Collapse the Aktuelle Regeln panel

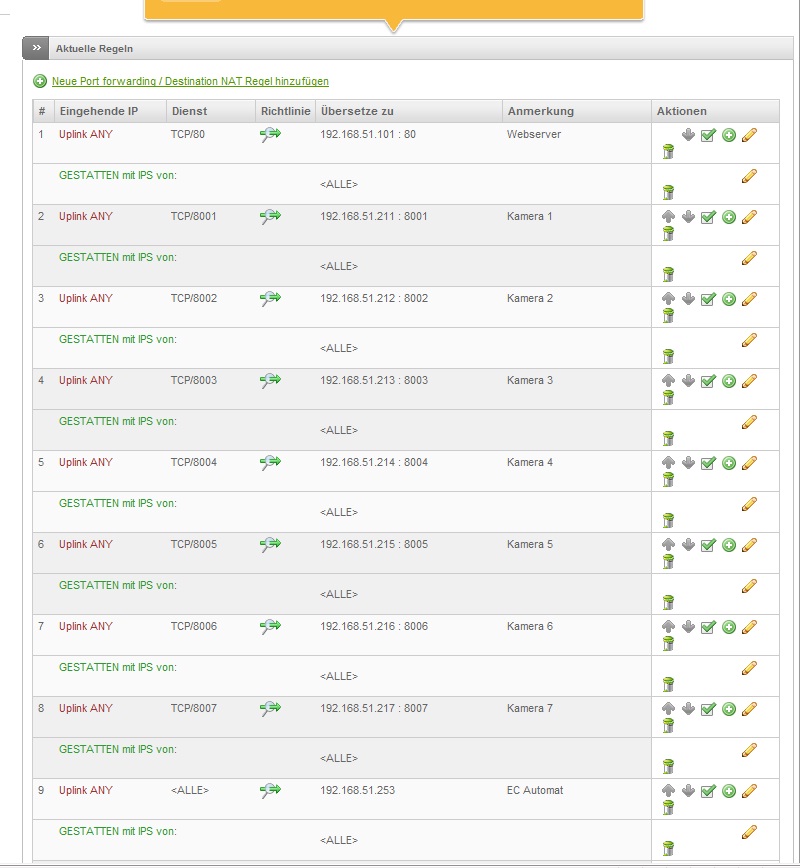coord(35,48)
